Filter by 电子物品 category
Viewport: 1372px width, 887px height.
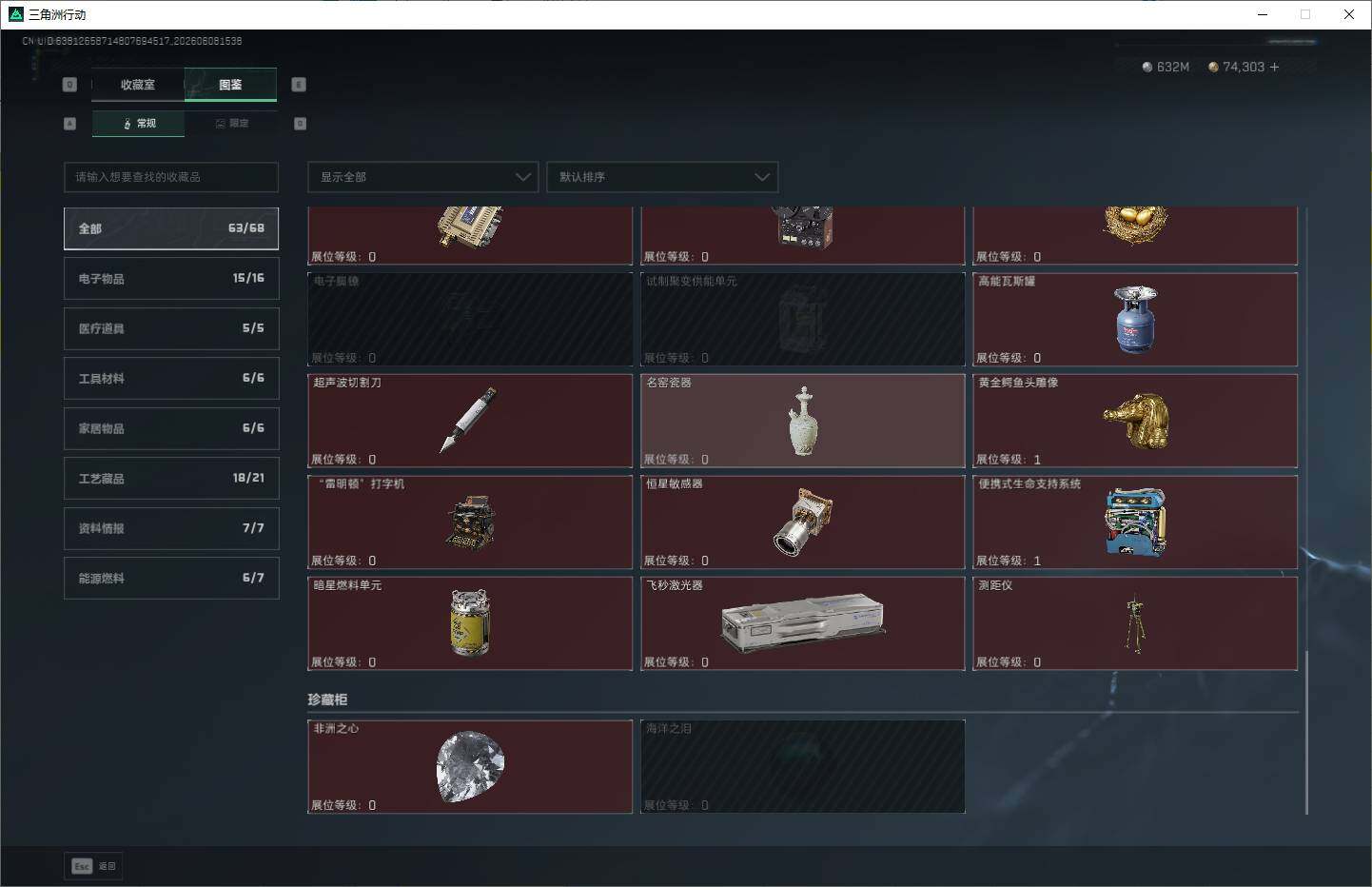(x=171, y=279)
